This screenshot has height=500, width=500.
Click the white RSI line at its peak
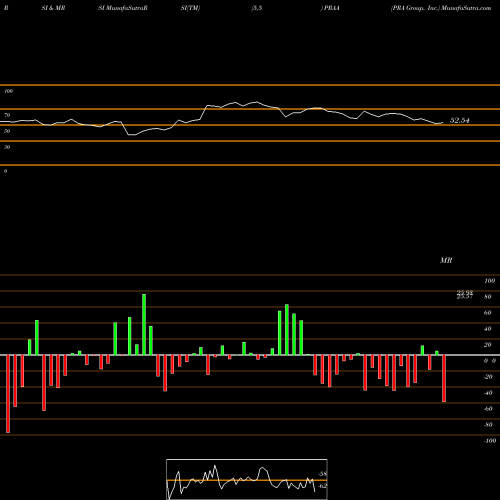(256, 102)
